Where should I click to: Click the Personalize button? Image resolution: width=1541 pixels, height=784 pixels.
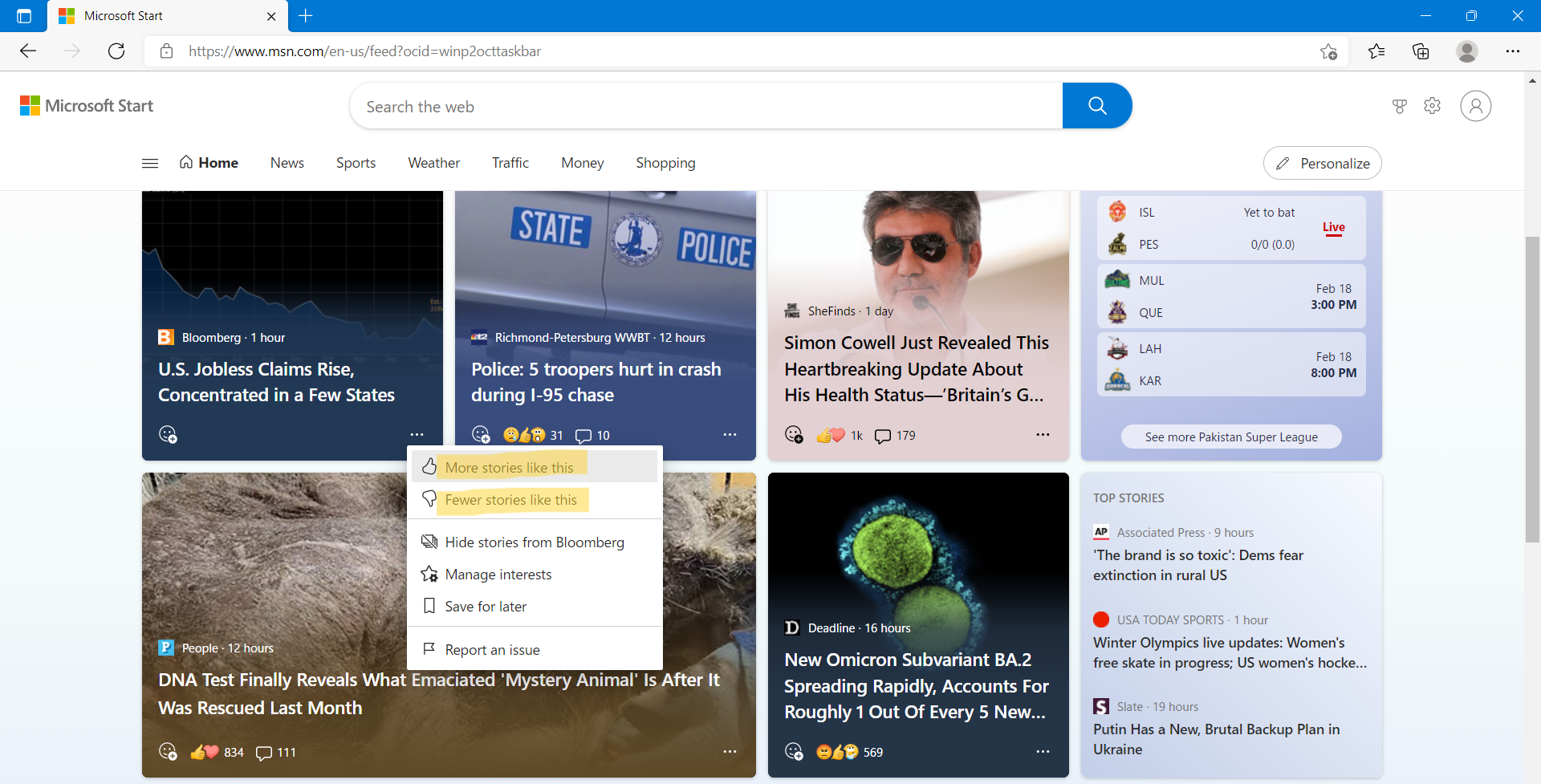(1322, 162)
